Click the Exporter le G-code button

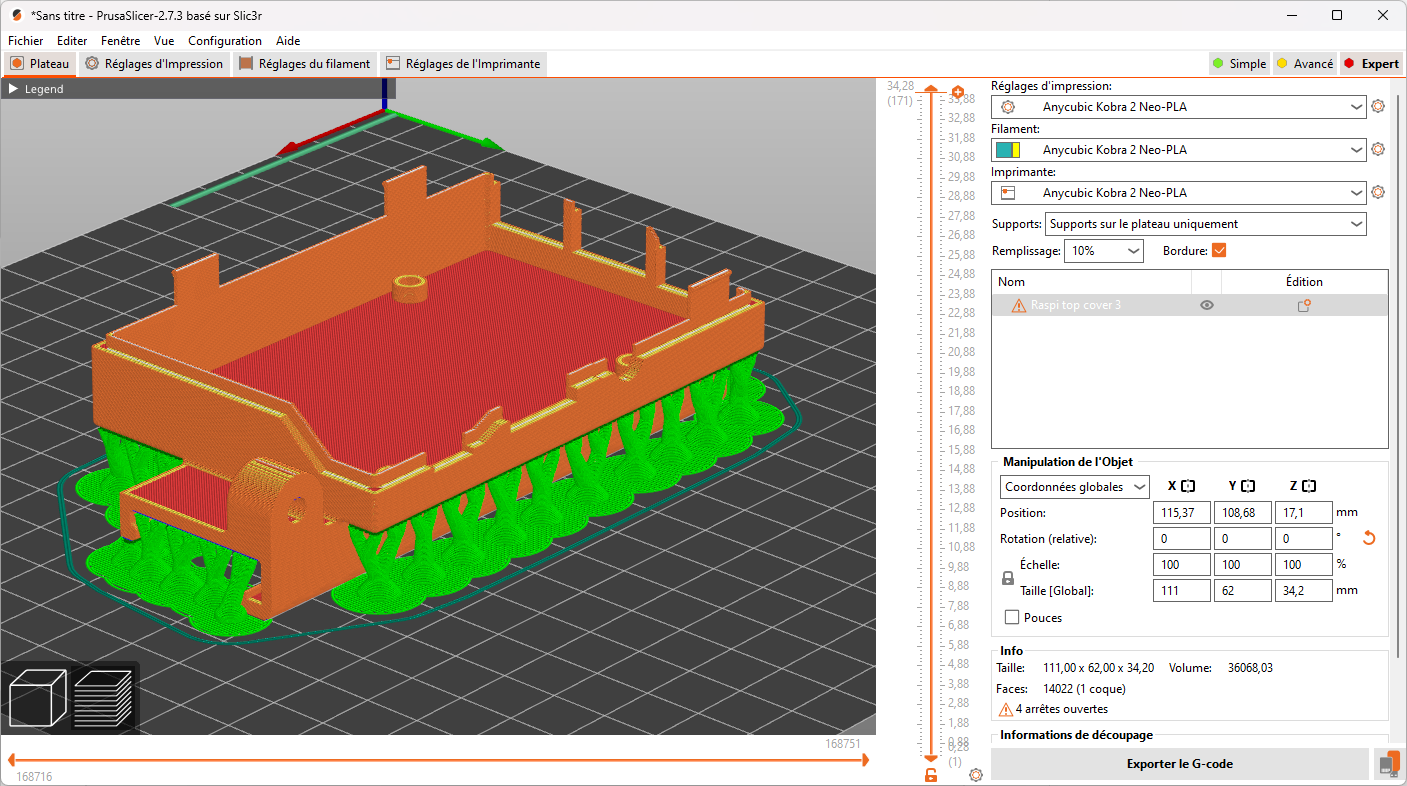coord(1178,764)
